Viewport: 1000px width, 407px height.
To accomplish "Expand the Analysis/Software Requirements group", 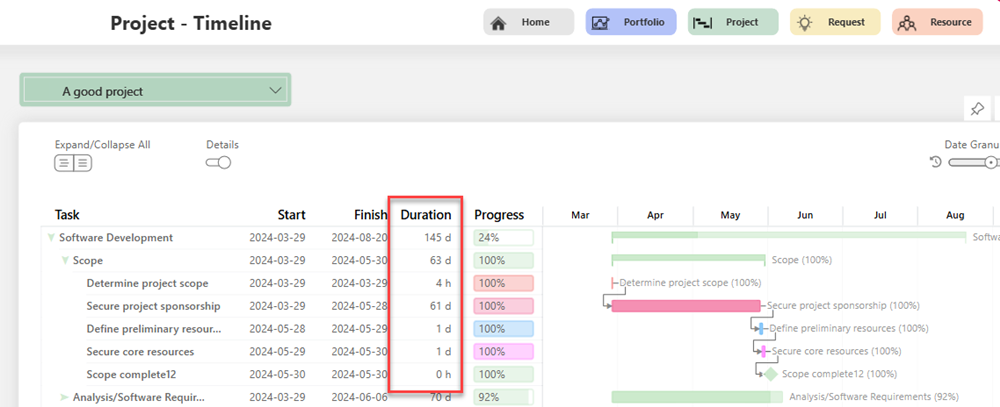I will point(65,397).
